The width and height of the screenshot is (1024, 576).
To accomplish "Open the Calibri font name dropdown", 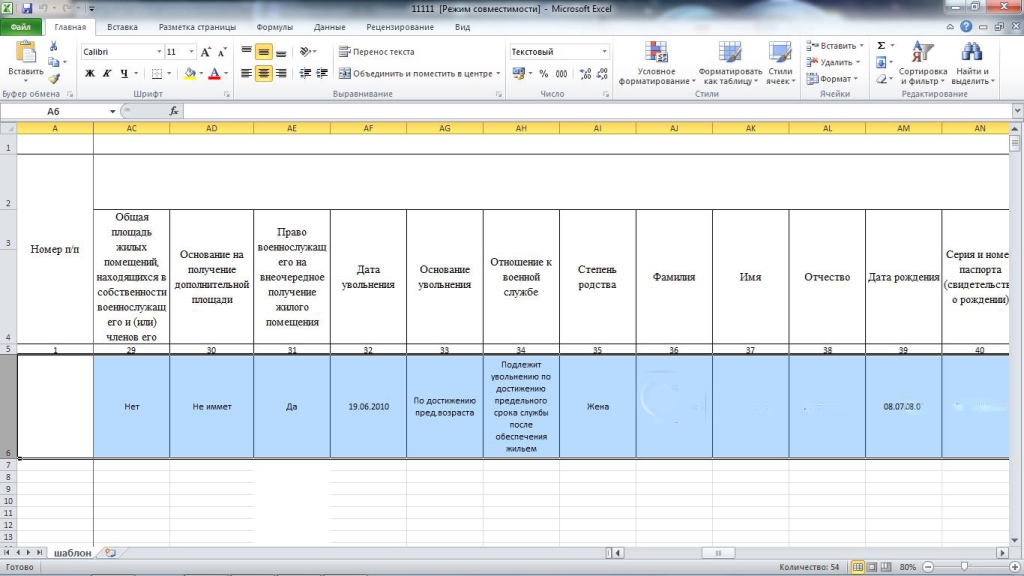I will (159, 52).
